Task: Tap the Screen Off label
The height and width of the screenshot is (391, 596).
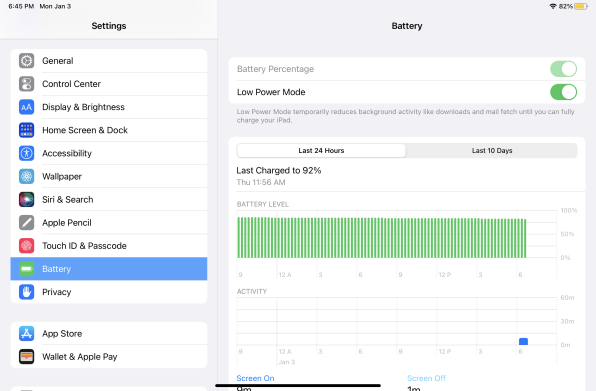Action: tap(426, 378)
